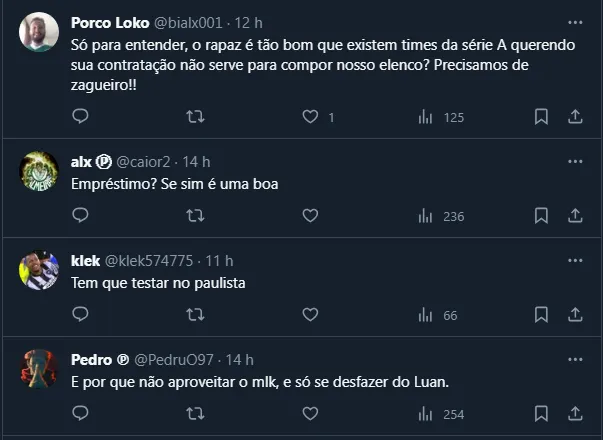Screen dimensions: 603x440
Task: Open alx's profile avatar
Action: point(39,171)
